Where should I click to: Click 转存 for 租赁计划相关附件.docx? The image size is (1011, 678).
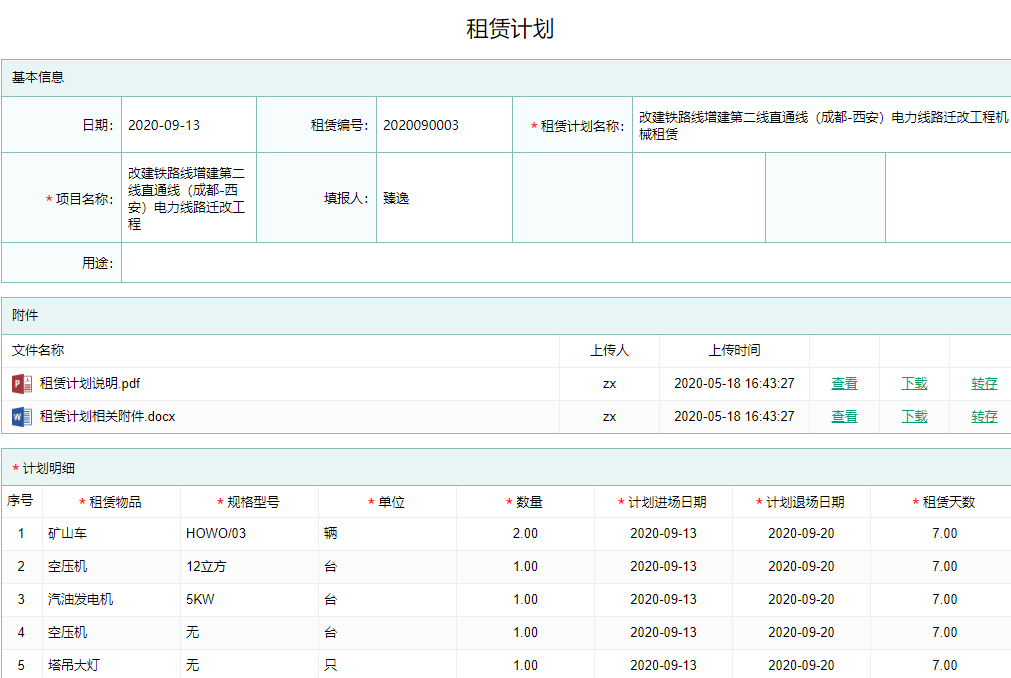coord(984,416)
